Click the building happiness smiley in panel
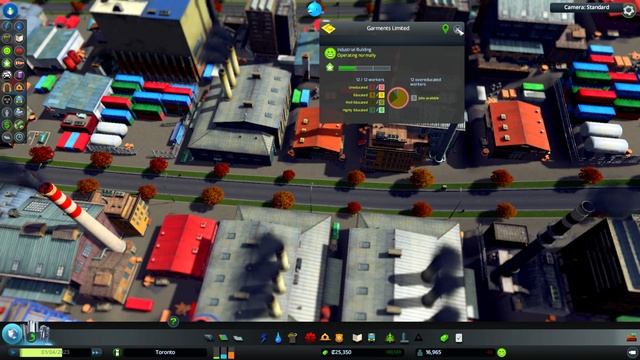640x360 pixels. coord(330,53)
